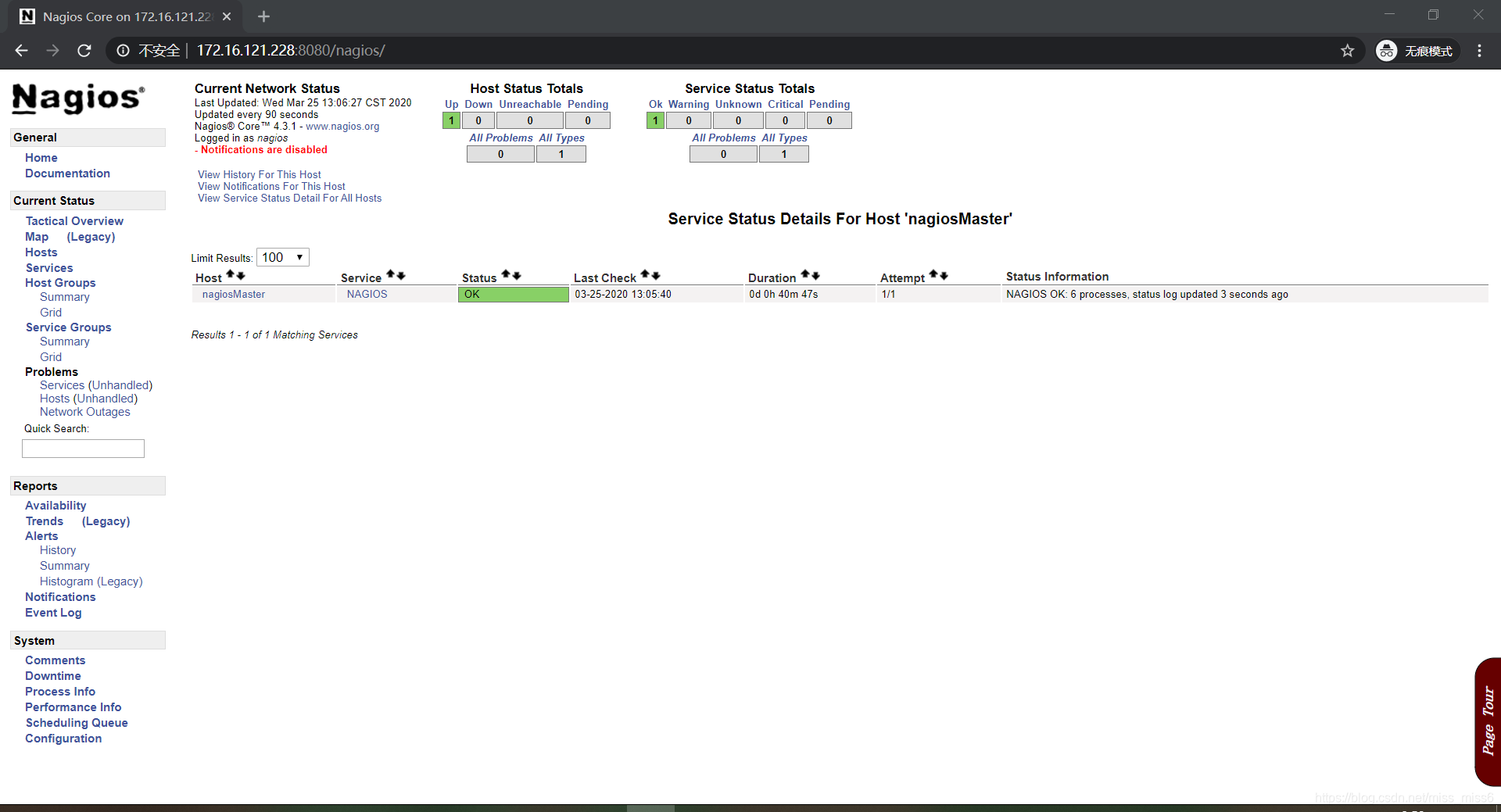This screenshot has width=1501, height=812.
Task: Open Process Info
Action: tap(60, 692)
